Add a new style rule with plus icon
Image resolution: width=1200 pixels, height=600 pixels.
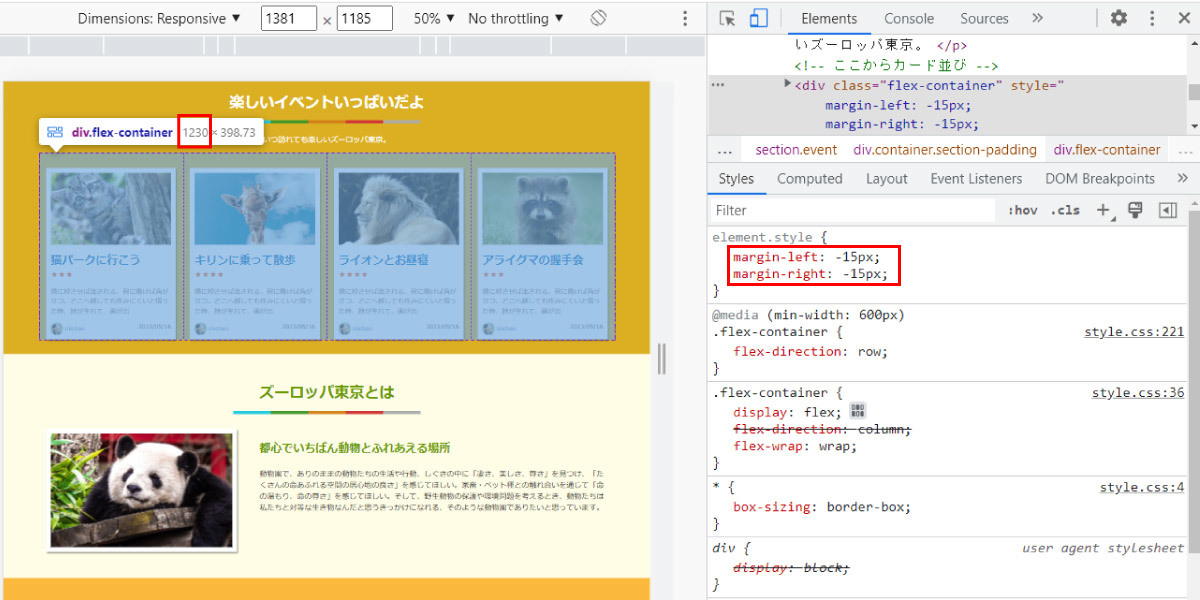tap(1105, 210)
